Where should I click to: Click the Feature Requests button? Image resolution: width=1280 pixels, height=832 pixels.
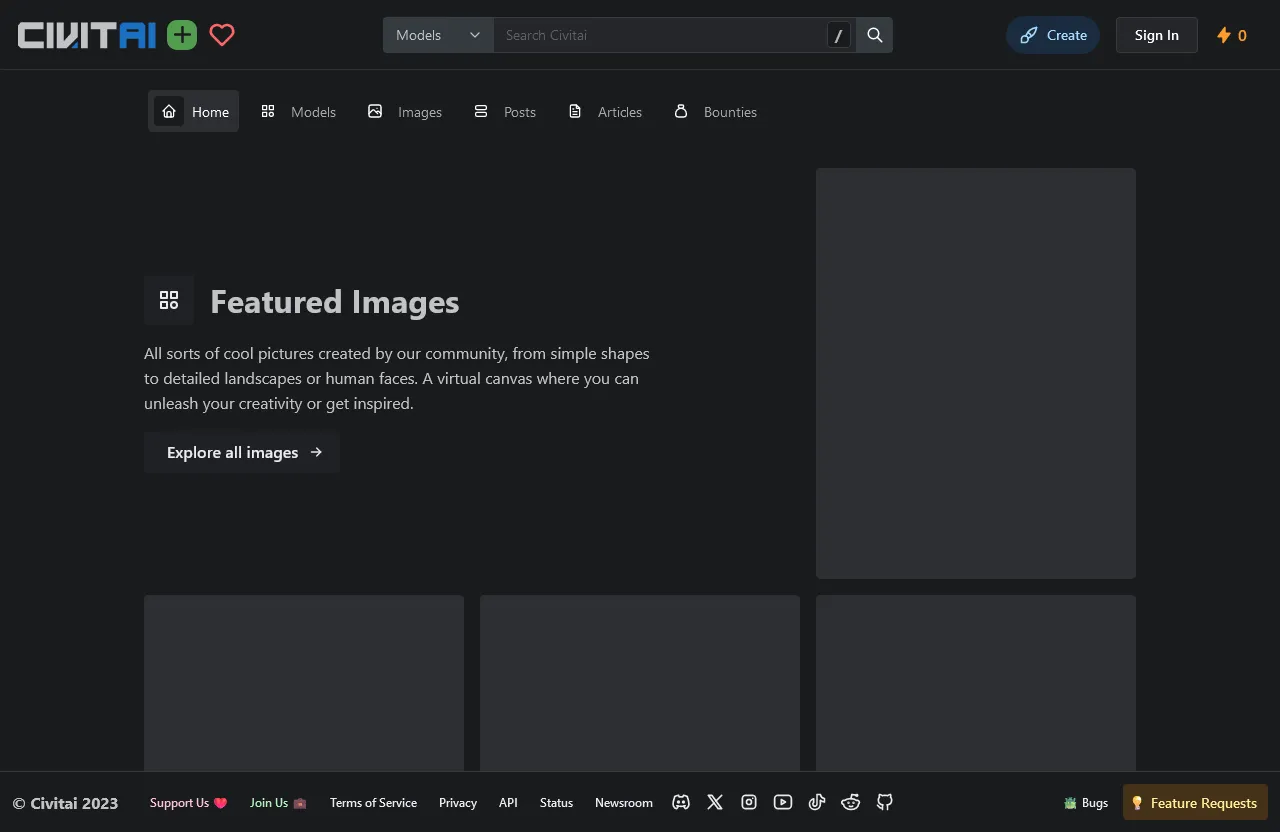[x=1195, y=802]
